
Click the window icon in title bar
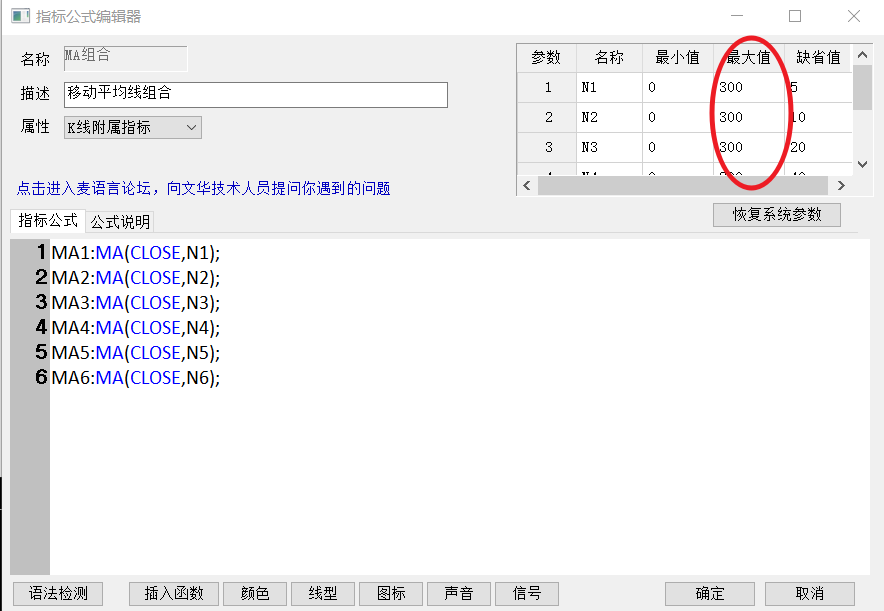20,16
